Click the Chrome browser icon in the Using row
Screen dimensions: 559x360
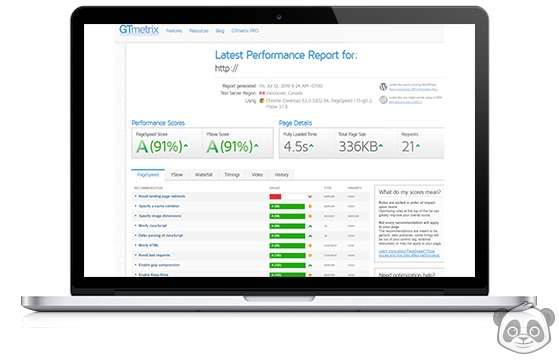click(262, 101)
